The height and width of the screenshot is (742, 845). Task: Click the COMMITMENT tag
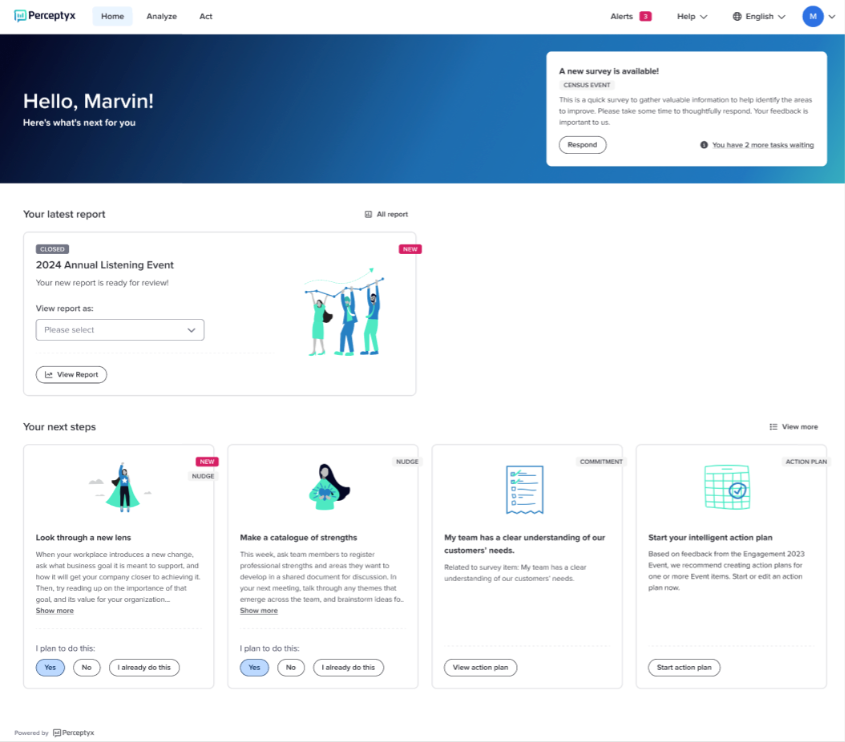click(x=601, y=462)
